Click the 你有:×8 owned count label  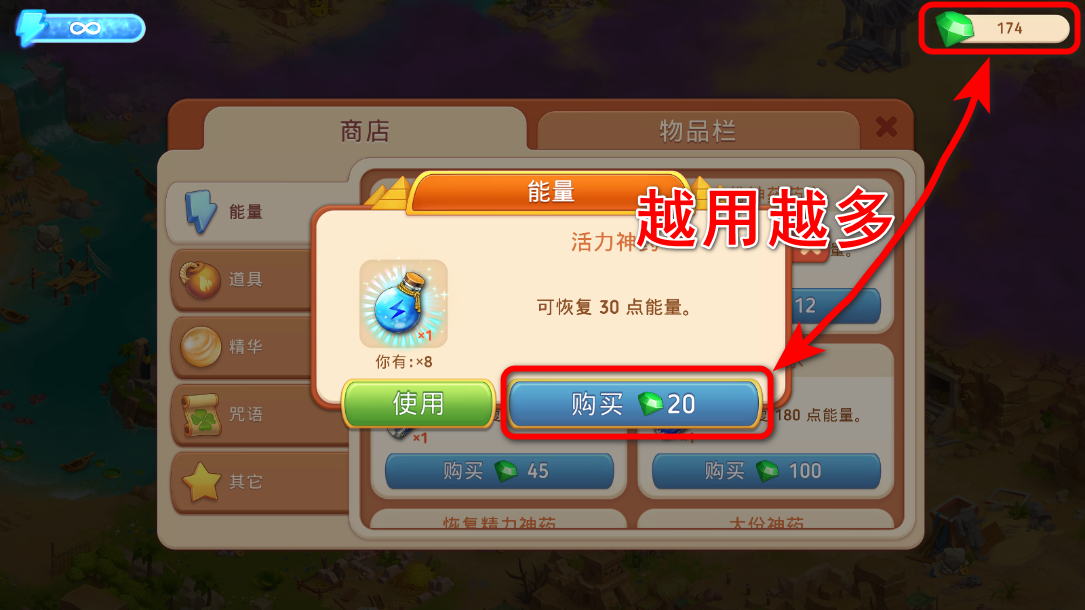[403, 362]
